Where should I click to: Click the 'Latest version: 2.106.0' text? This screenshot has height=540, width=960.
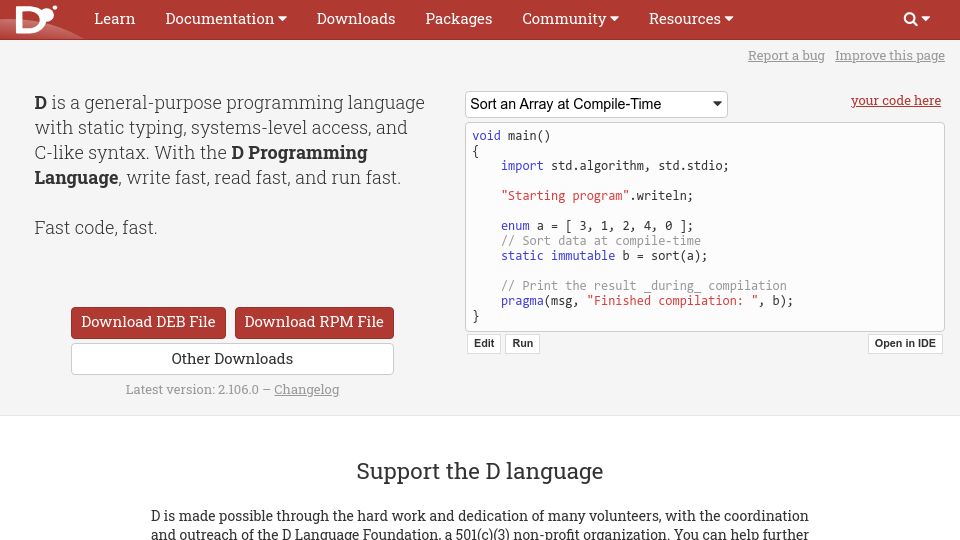point(192,389)
